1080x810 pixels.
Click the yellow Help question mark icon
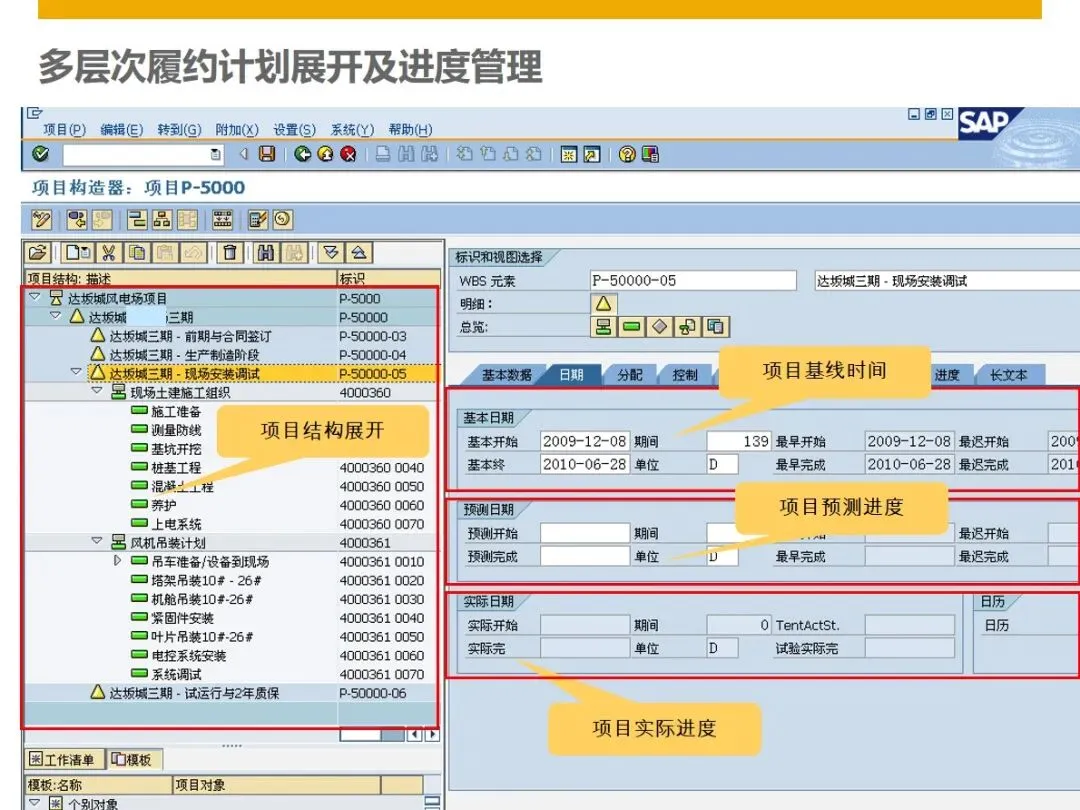(x=627, y=154)
